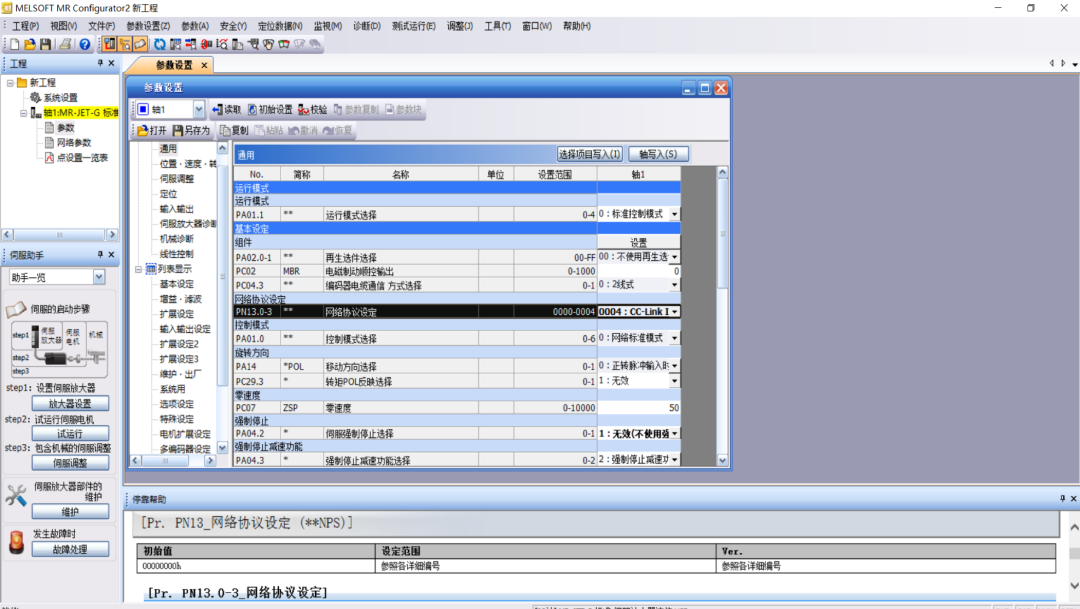The height and width of the screenshot is (609, 1080).
Task: Open the PA01.0 控制模式选择 value dropdown
Action: tap(674, 338)
